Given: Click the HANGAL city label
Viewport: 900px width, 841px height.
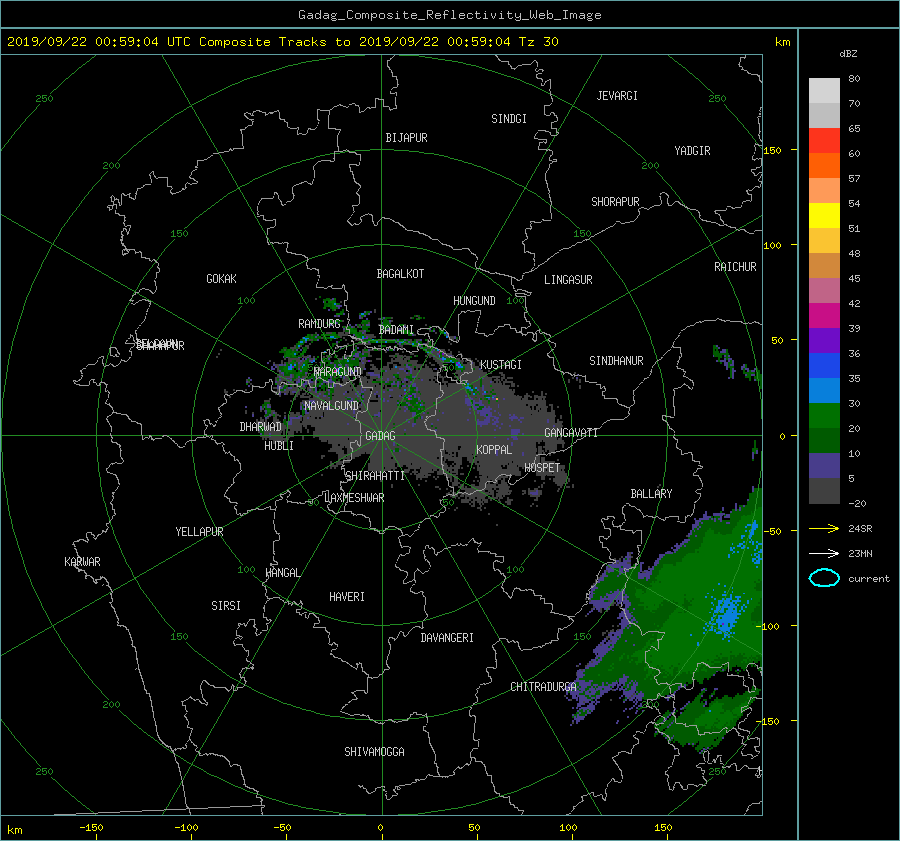Looking at the screenshot, I should pos(282,573).
